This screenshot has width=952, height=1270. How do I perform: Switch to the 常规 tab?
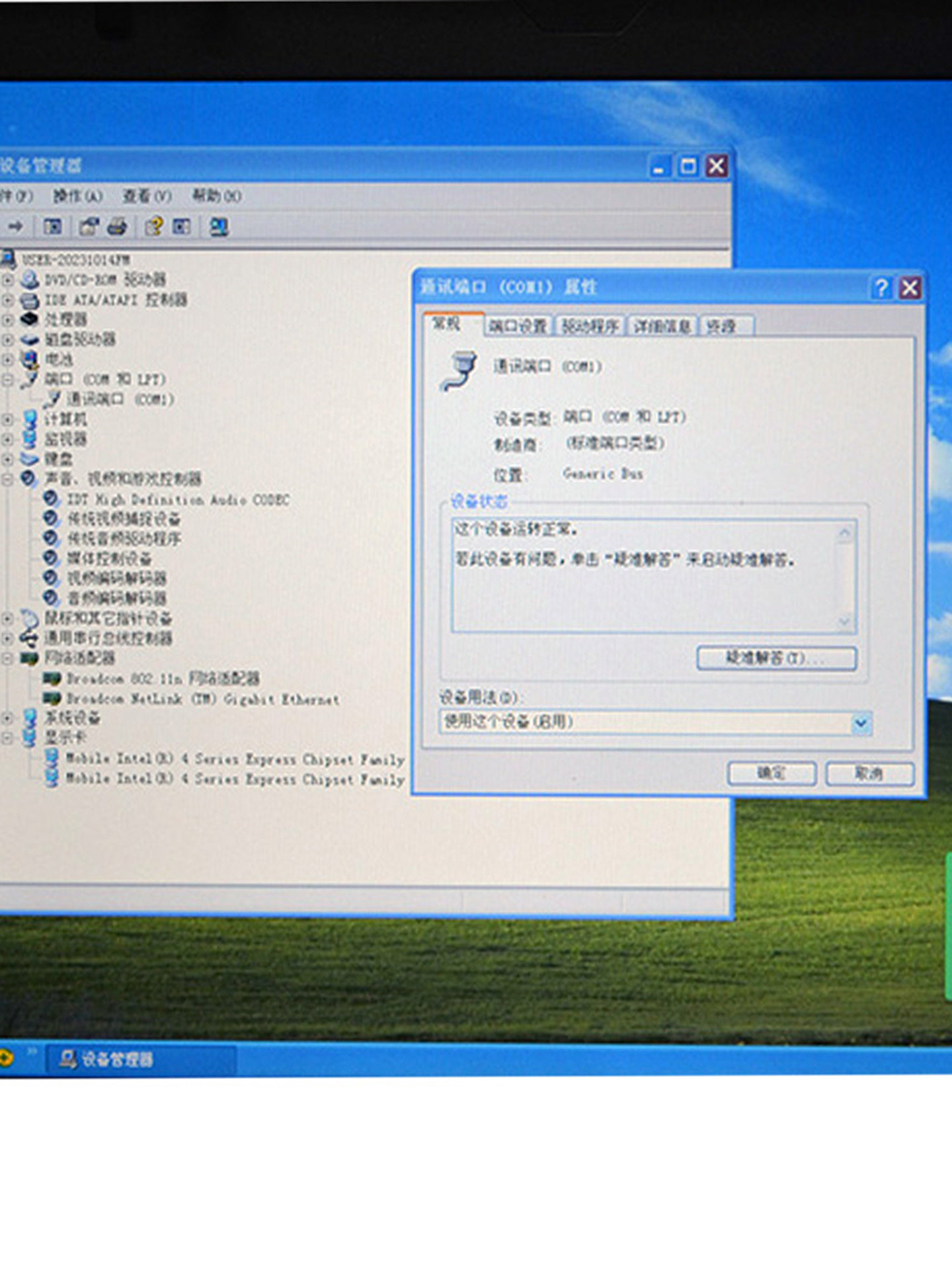click(454, 324)
